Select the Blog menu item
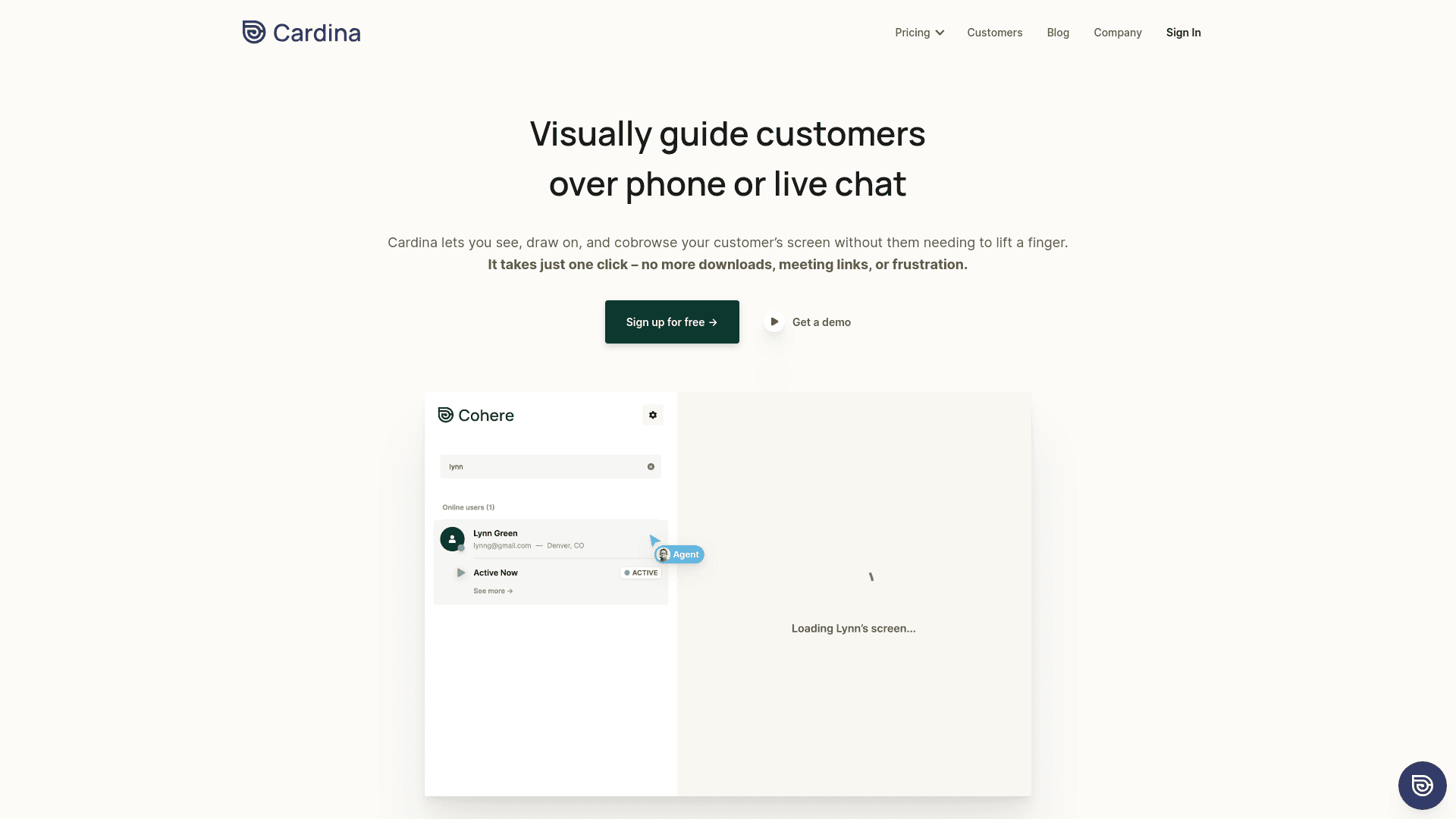 (x=1058, y=32)
